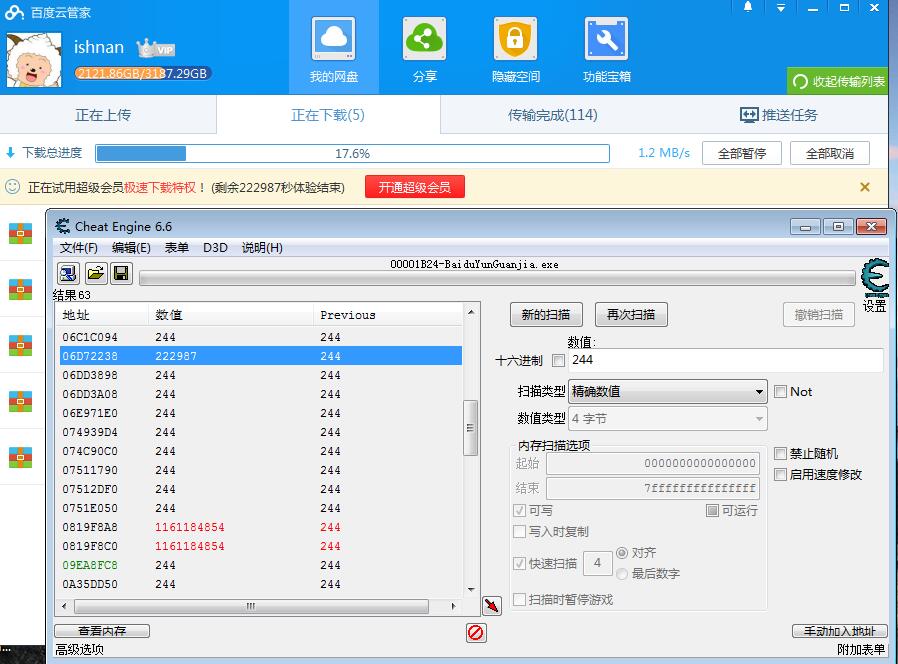Toggle 可运行 checkbox
The height and width of the screenshot is (664, 898).
[712, 510]
